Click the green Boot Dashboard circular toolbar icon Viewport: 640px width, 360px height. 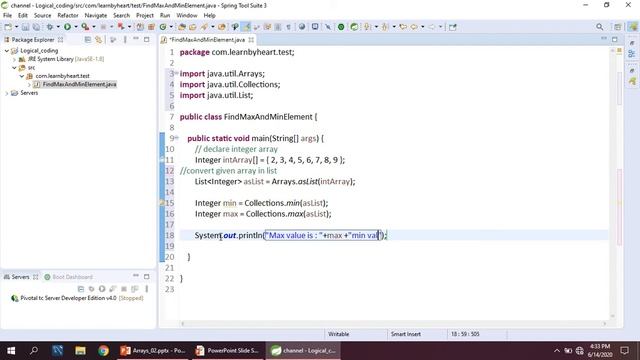click(341, 27)
